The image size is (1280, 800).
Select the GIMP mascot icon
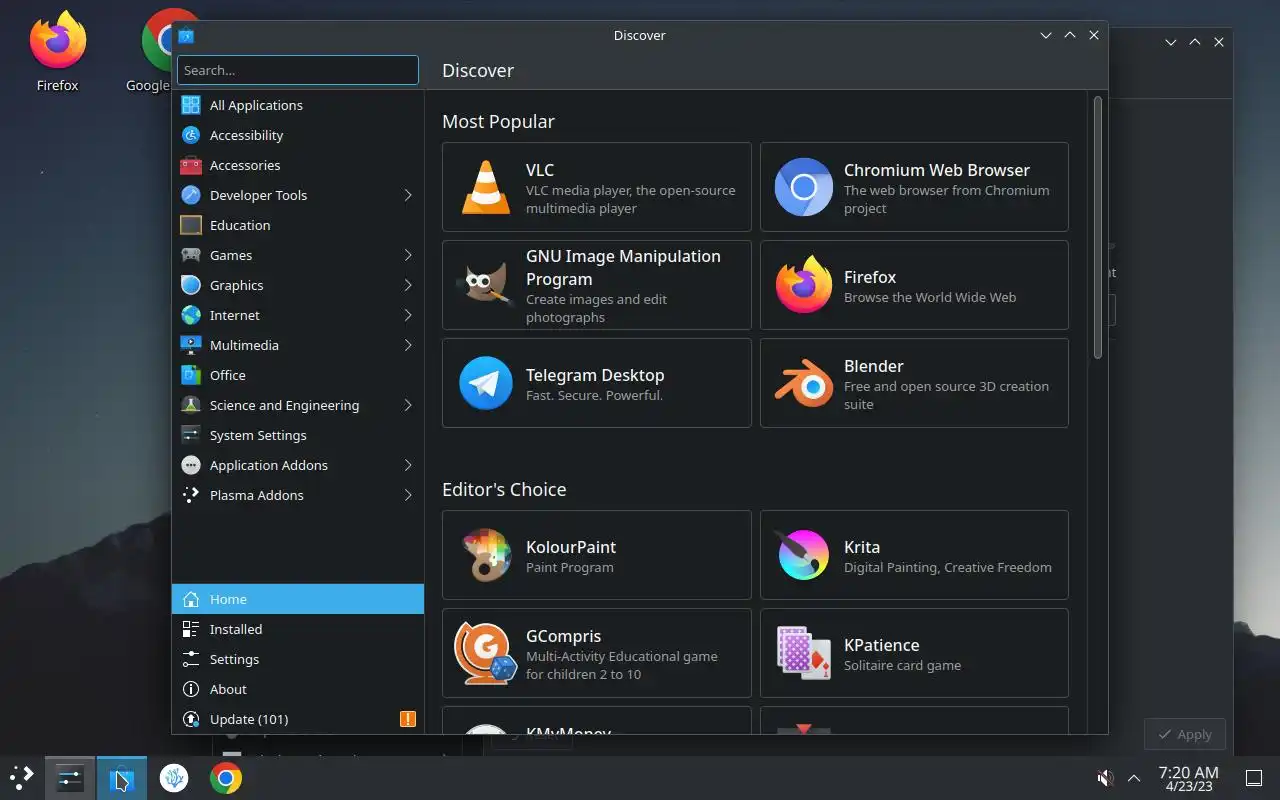click(485, 285)
